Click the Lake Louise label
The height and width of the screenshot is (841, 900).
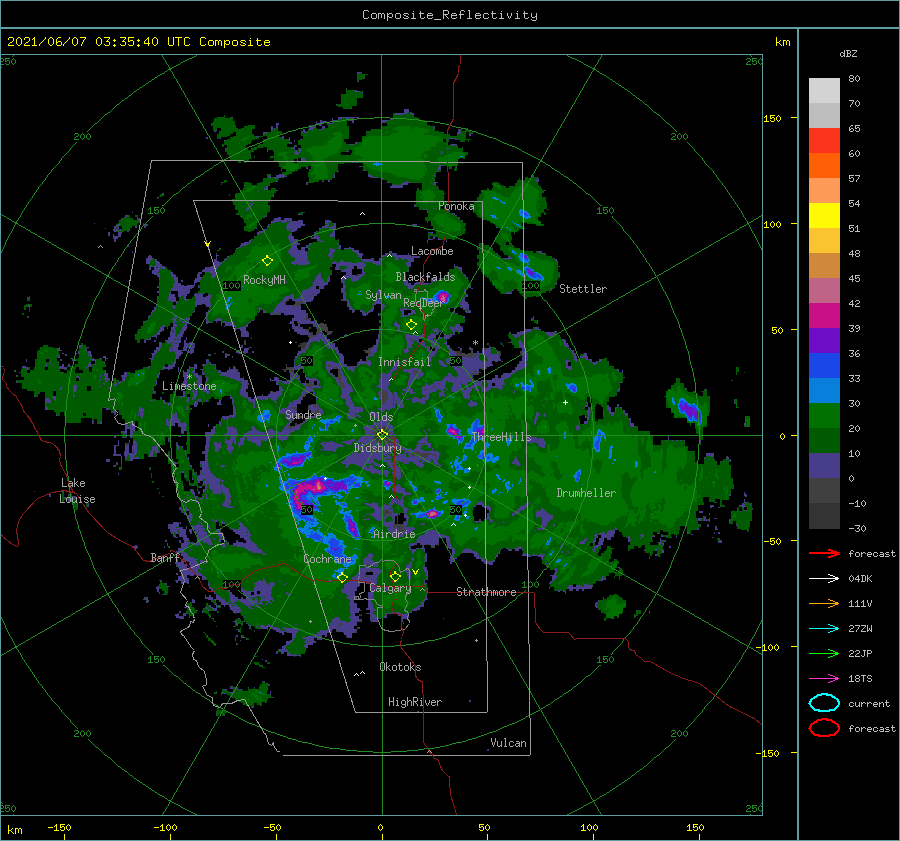pyautogui.click(x=77, y=491)
